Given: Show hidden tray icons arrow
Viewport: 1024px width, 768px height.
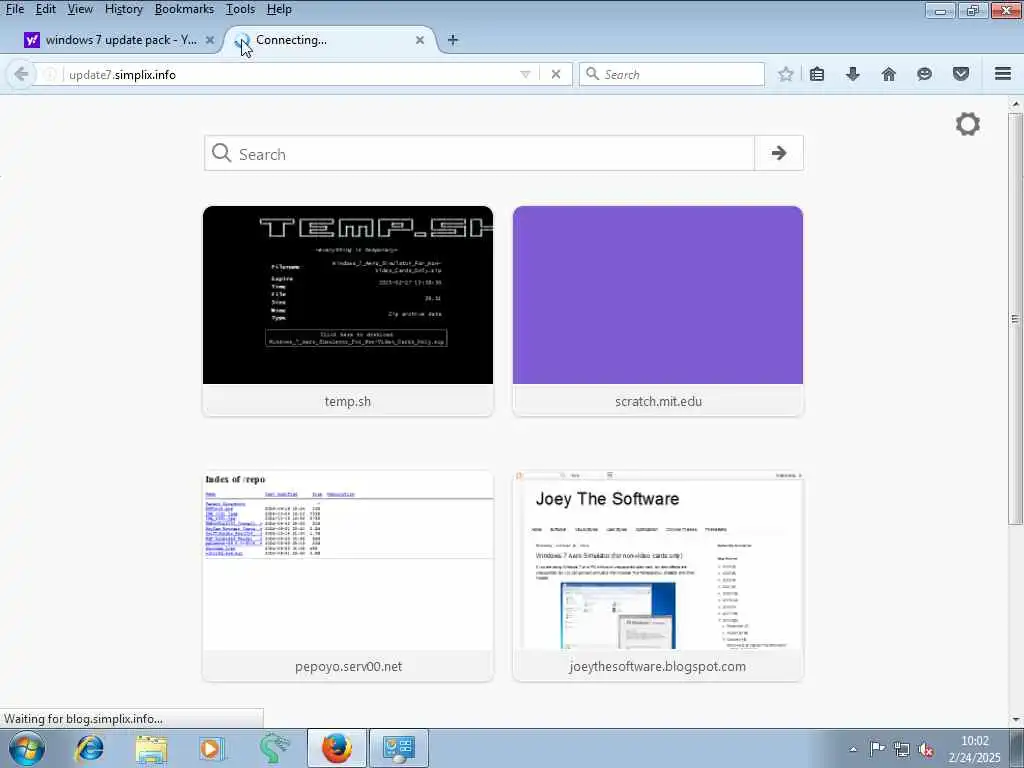Looking at the screenshot, I should click(x=853, y=749).
